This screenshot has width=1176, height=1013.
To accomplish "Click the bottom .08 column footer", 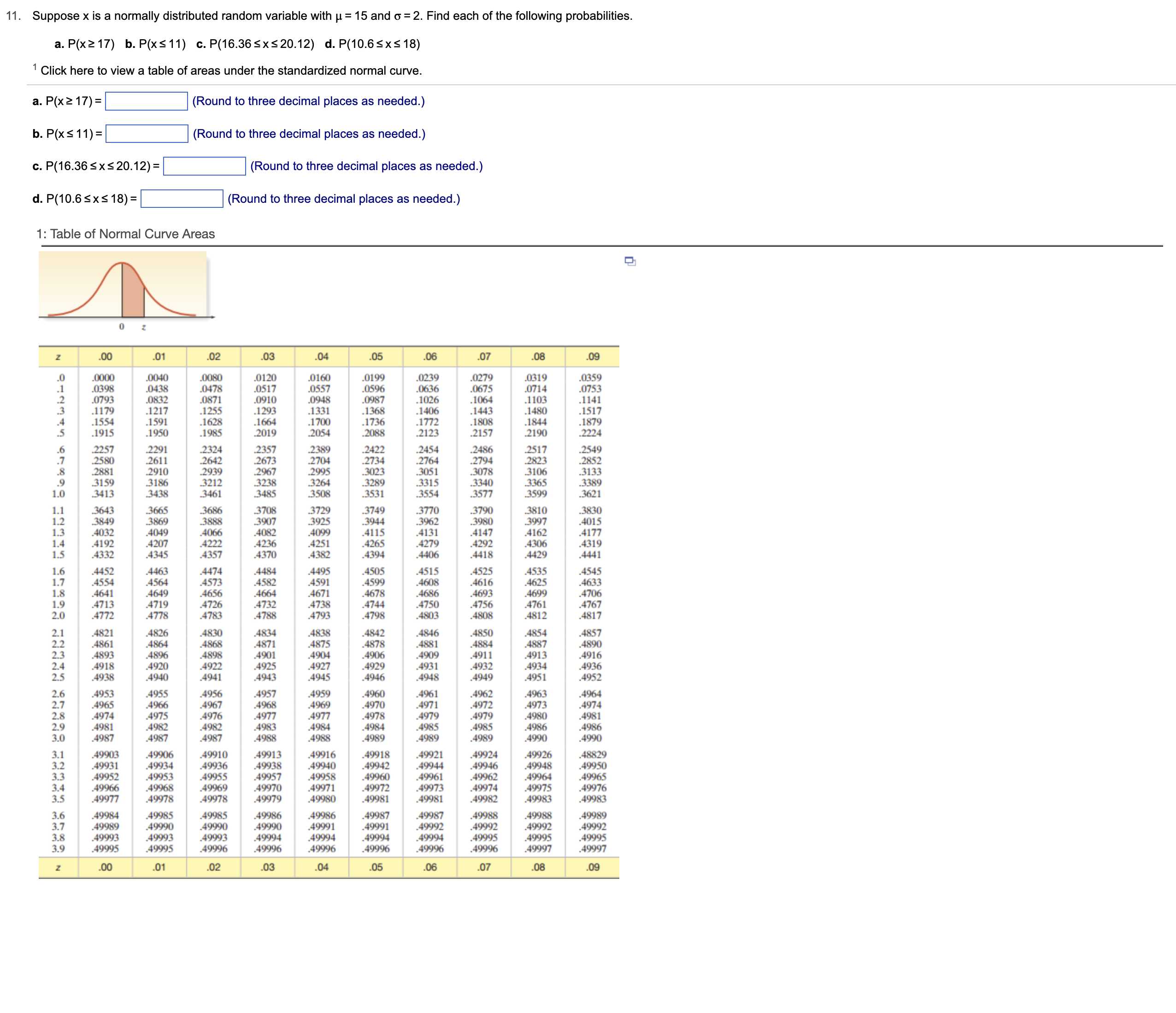I will point(538,867).
